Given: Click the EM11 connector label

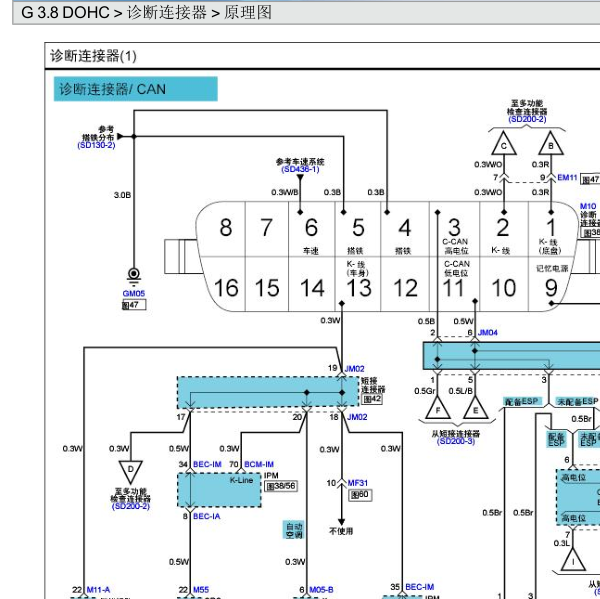Looking at the screenshot, I should [567, 178].
